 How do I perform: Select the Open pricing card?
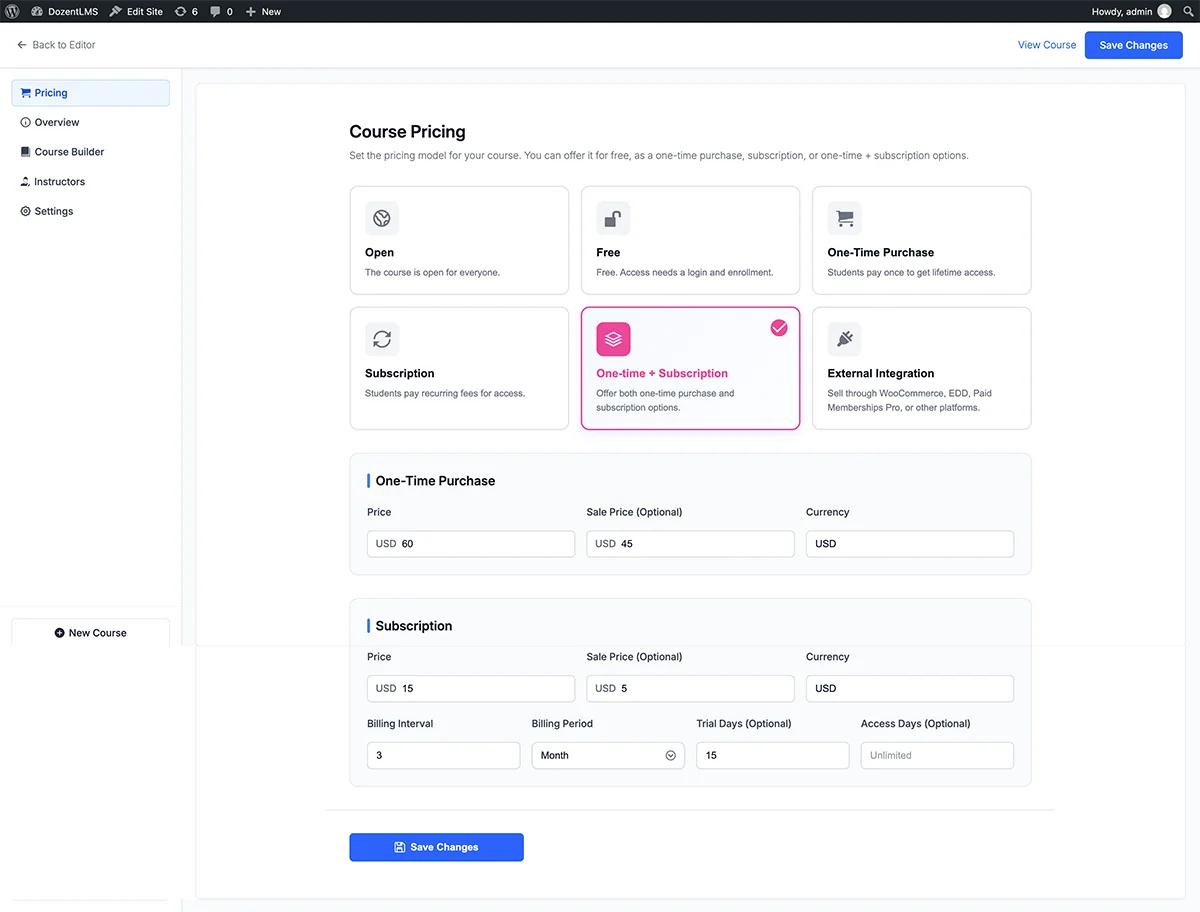(x=459, y=240)
